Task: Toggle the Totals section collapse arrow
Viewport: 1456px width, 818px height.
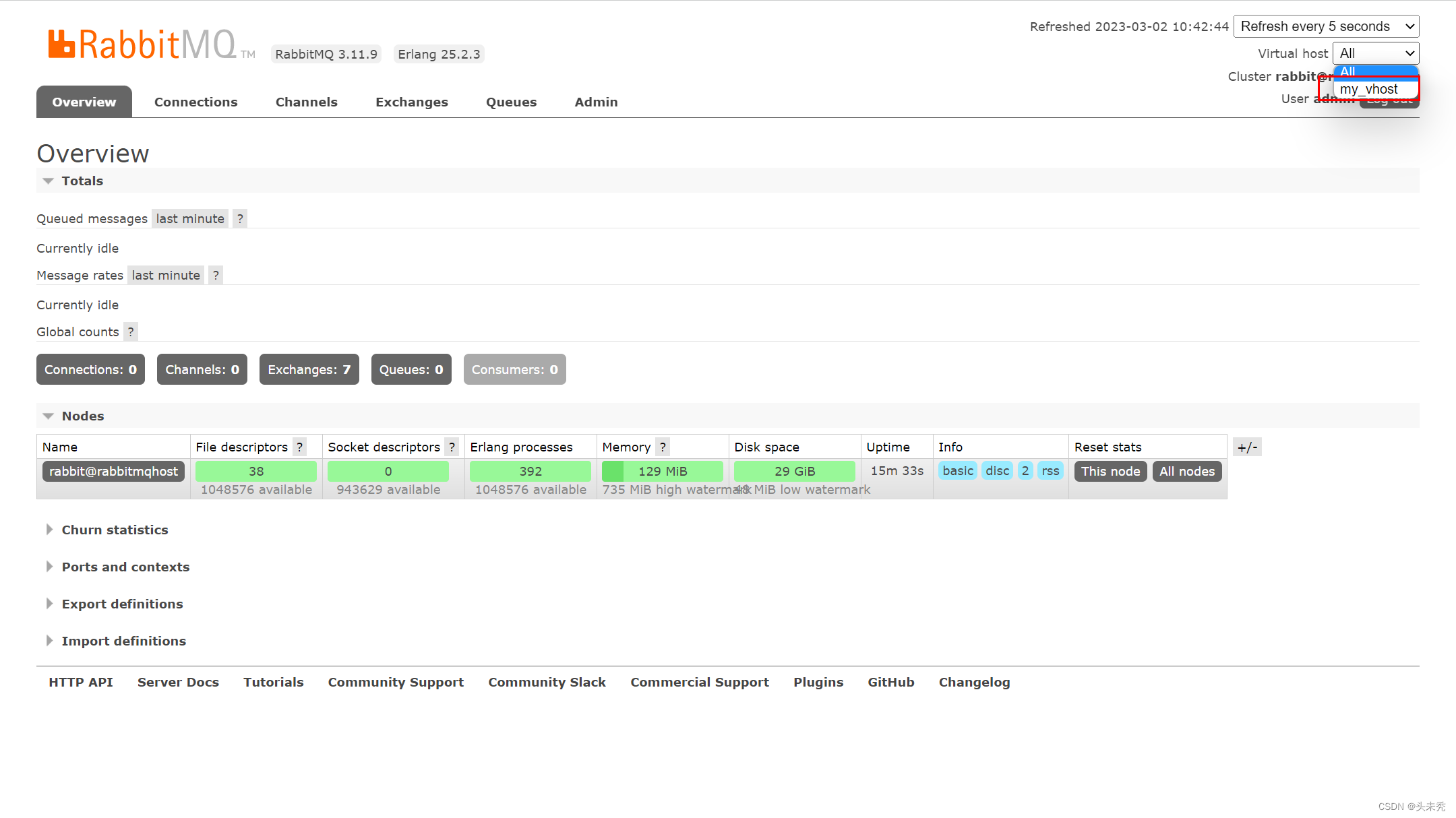Action: (48, 181)
